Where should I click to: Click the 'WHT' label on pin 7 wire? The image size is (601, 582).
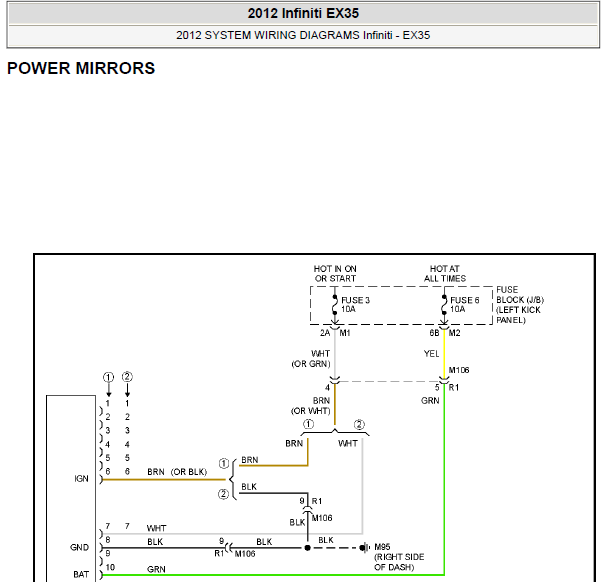156,528
